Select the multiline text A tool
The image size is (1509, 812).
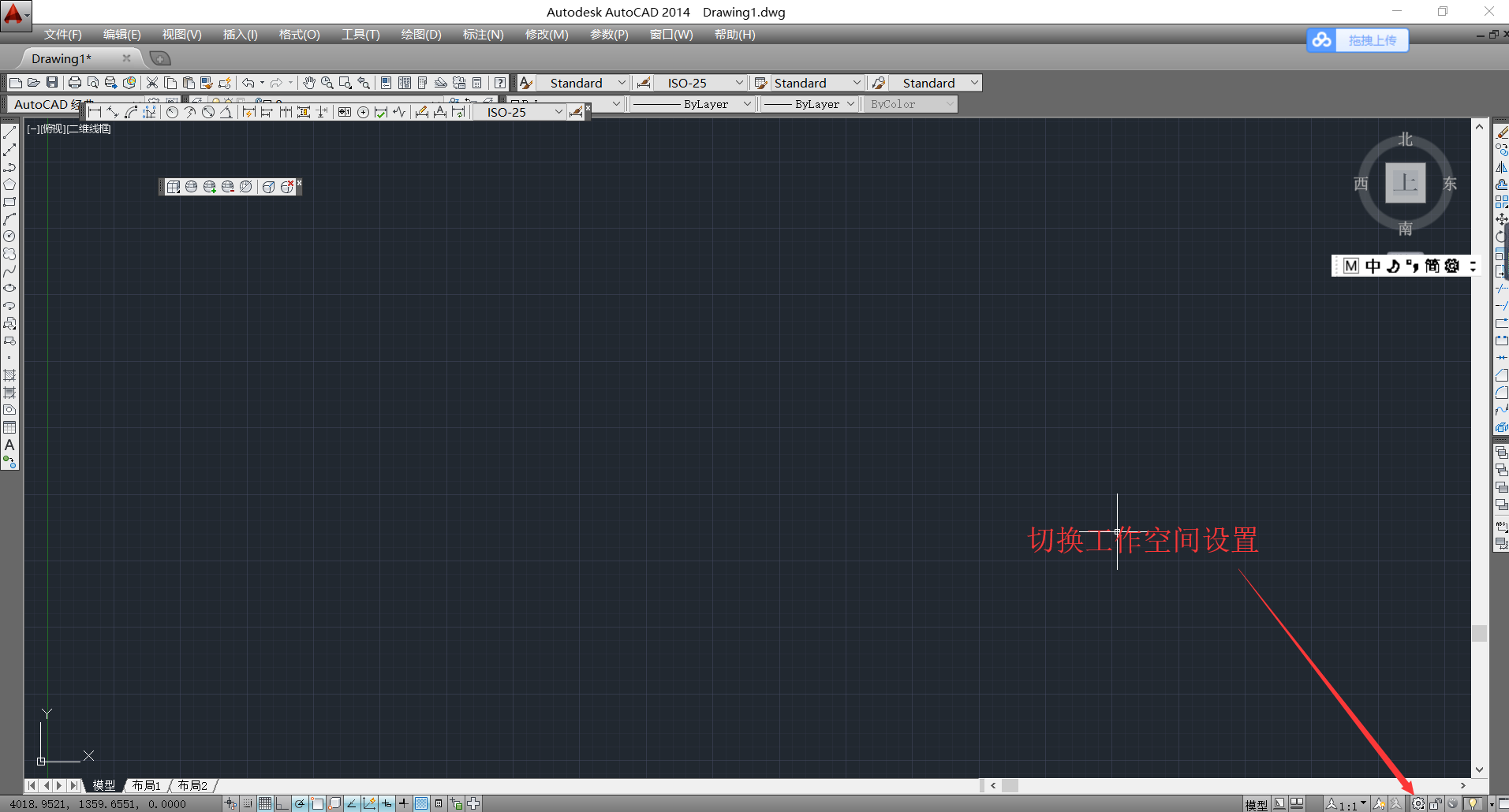coord(9,445)
